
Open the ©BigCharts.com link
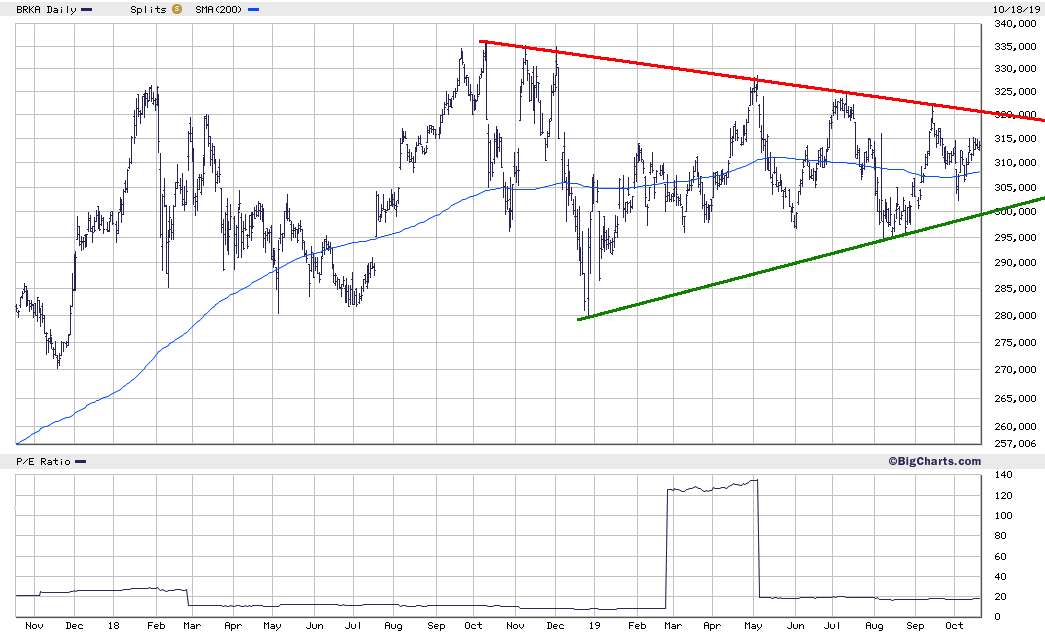pyautogui.click(x=934, y=461)
